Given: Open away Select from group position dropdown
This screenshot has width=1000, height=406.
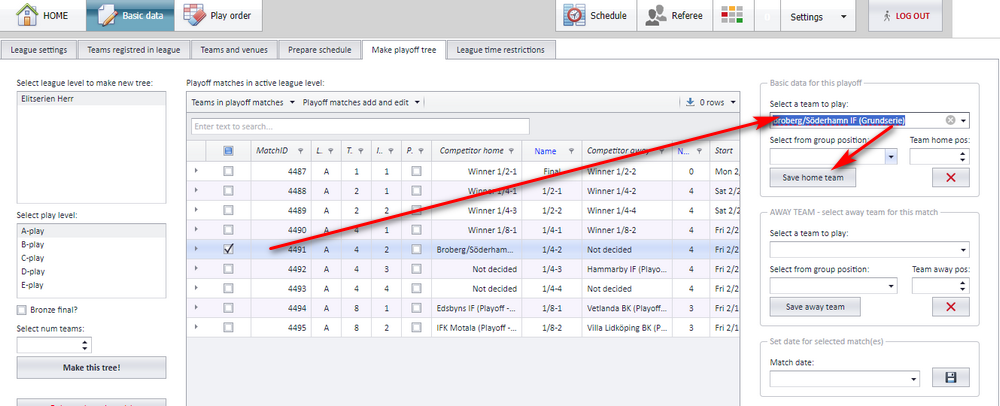Looking at the screenshot, I should 890,286.
